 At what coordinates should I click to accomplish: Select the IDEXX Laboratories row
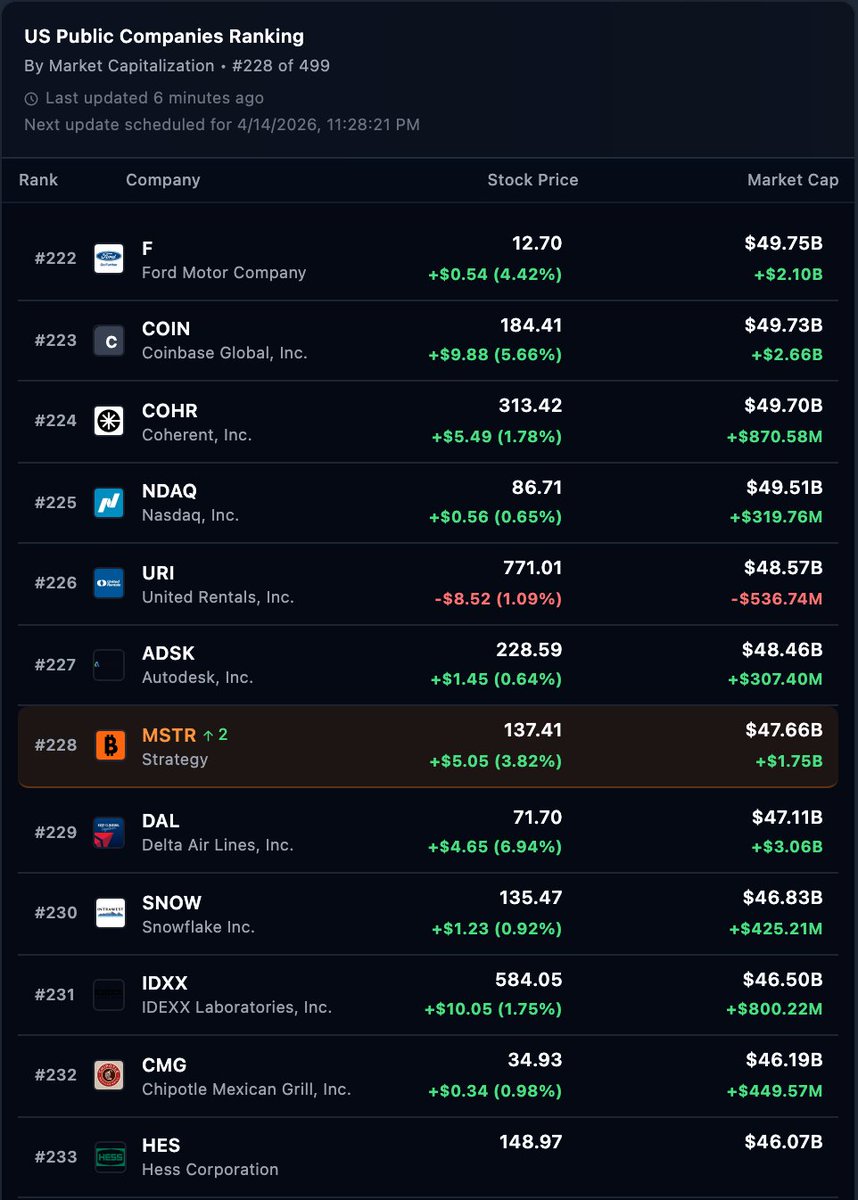tap(429, 995)
